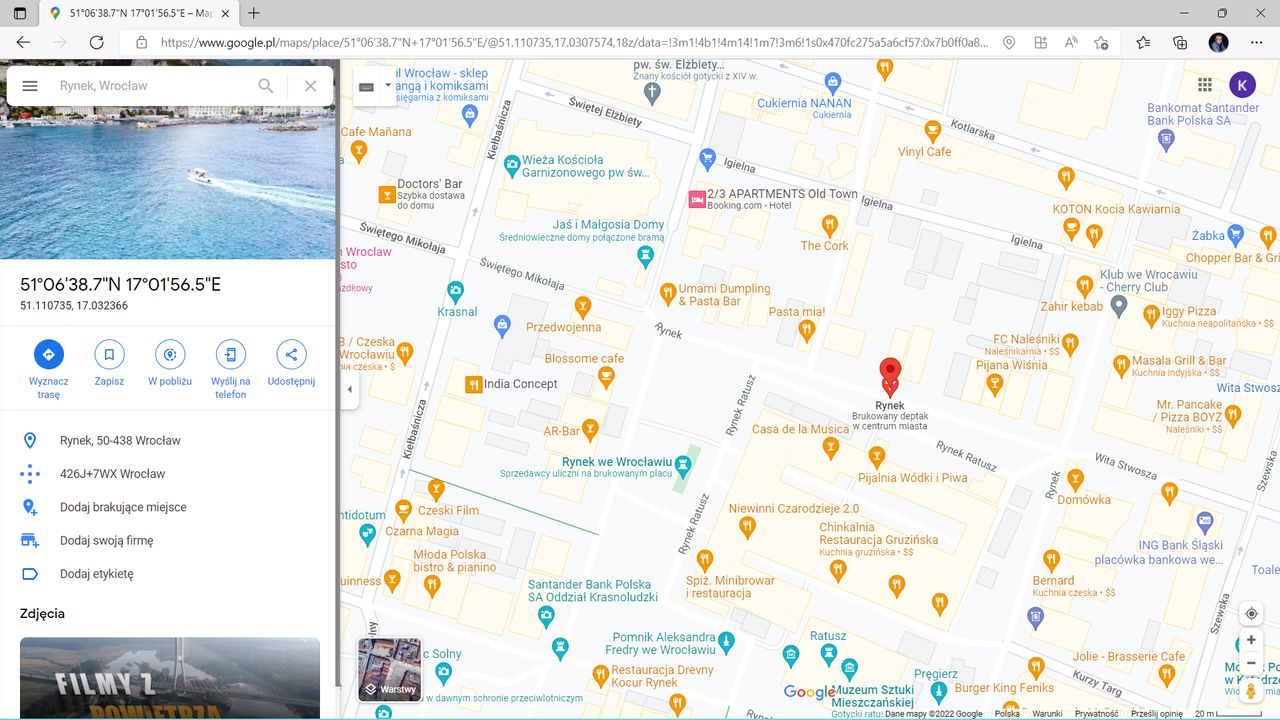1280x720 pixels.
Task: Click the Street View pegman
Action: [x=1251, y=691]
